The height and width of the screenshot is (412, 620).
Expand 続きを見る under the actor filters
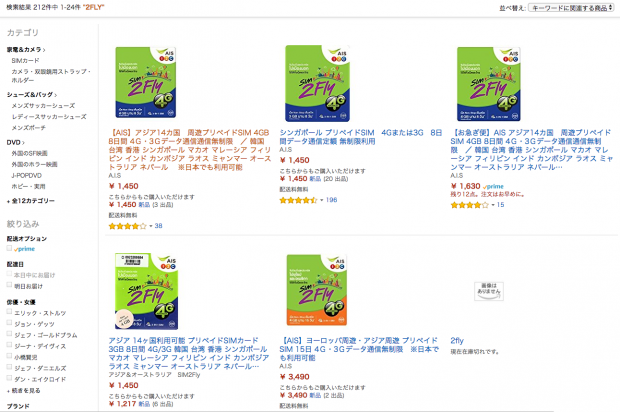tap(24, 390)
